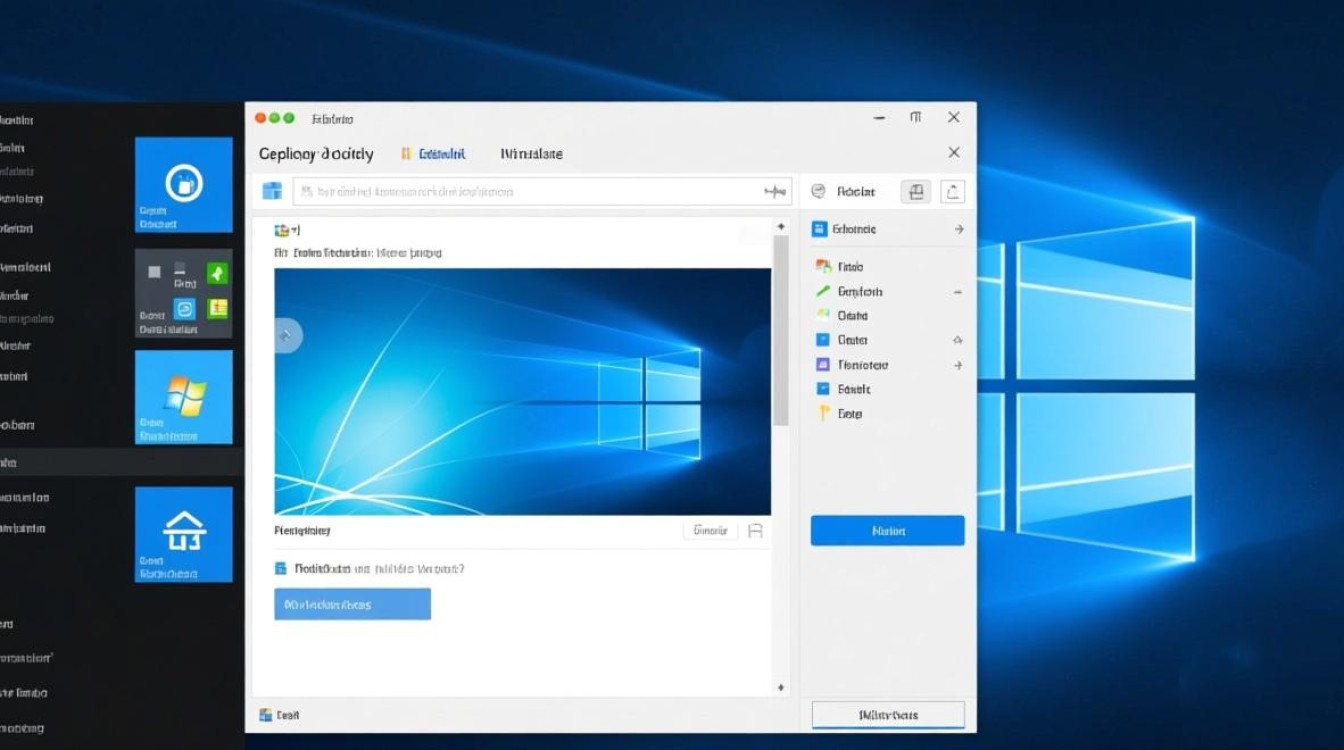This screenshot has width=1344, height=750.
Task: Expand the purple icon item using its right arrow
Action: point(957,365)
